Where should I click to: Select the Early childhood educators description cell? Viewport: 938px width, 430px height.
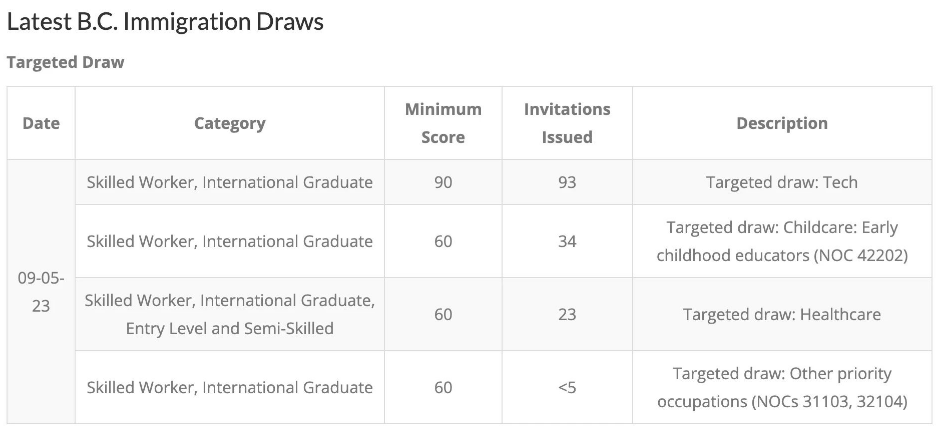pos(782,241)
